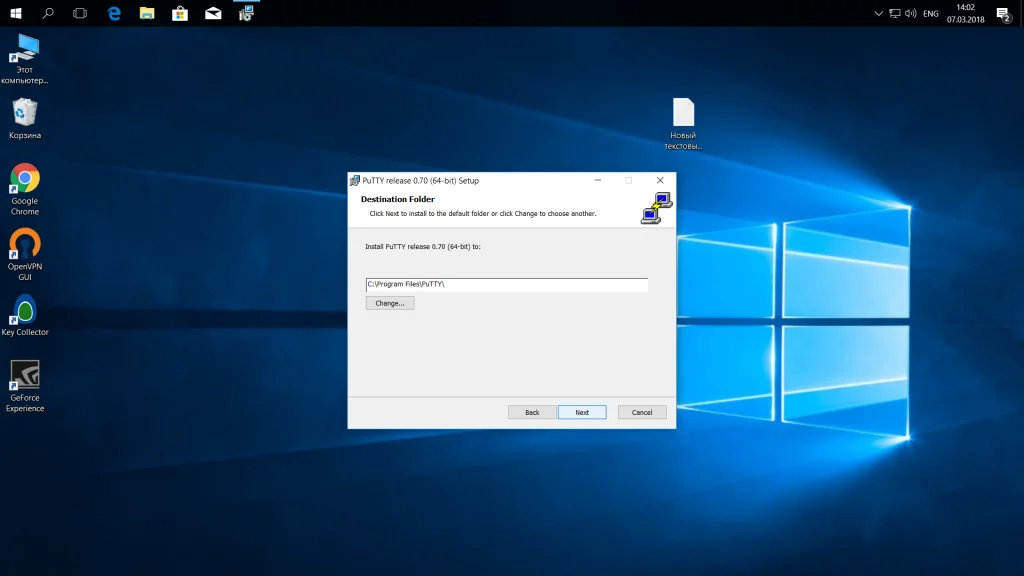
Task: Open Google Chrome desktop shortcut
Action: pos(25,180)
